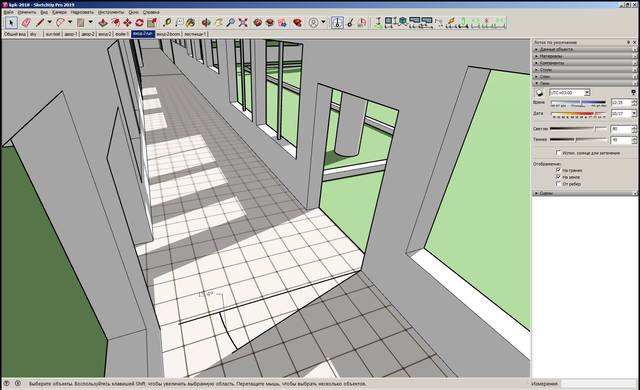The height and width of the screenshot is (390, 640).
Task: Switch to the лестница 1 scene tab
Action: tap(195, 34)
